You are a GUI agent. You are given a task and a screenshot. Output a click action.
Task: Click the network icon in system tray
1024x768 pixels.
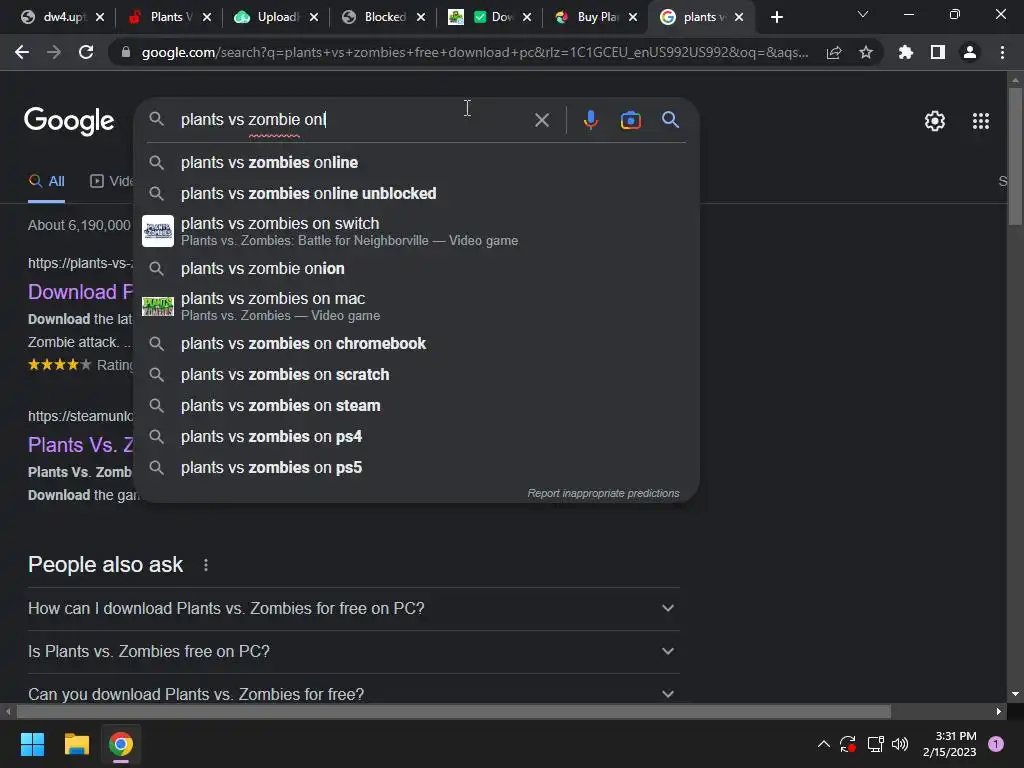(874, 744)
